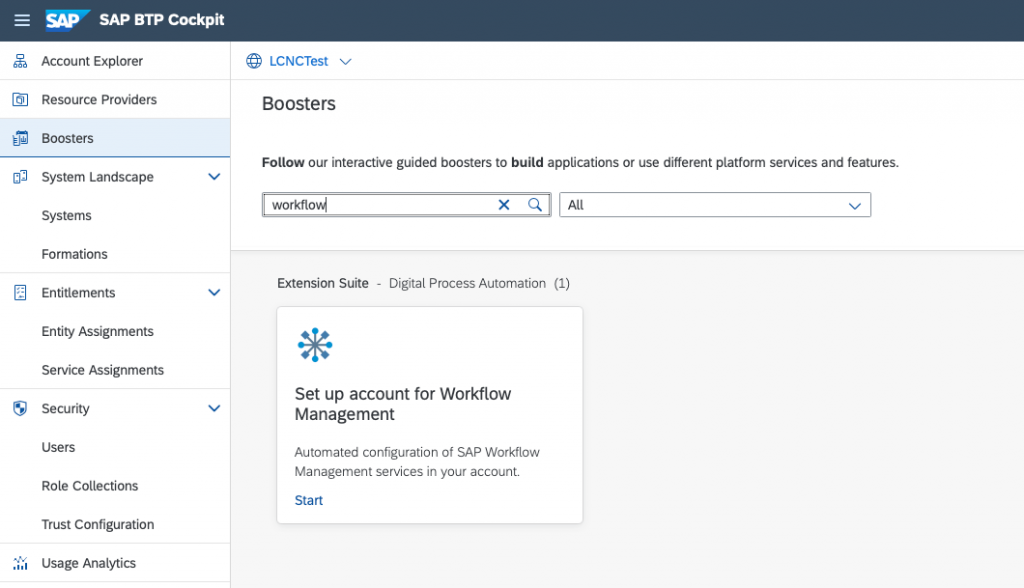Click the SAP BTP Cockpit title
The image size is (1024, 588).
tap(161, 20)
